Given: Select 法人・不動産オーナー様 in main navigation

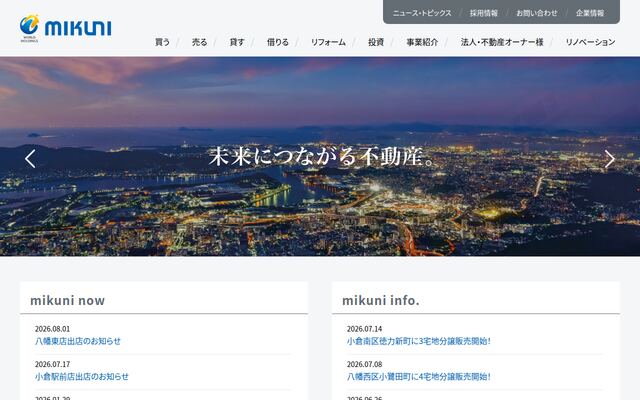Looking at the screenshot, I should click(502, 42).
